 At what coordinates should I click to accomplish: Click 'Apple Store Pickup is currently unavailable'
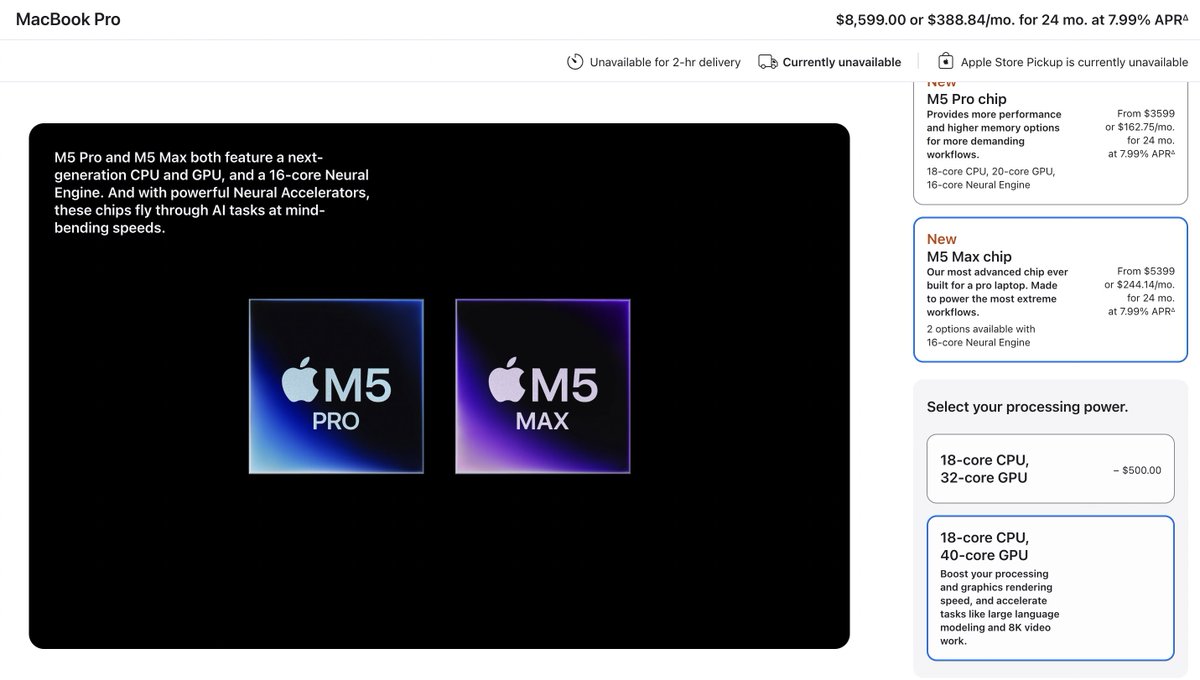coord(1074,62)
